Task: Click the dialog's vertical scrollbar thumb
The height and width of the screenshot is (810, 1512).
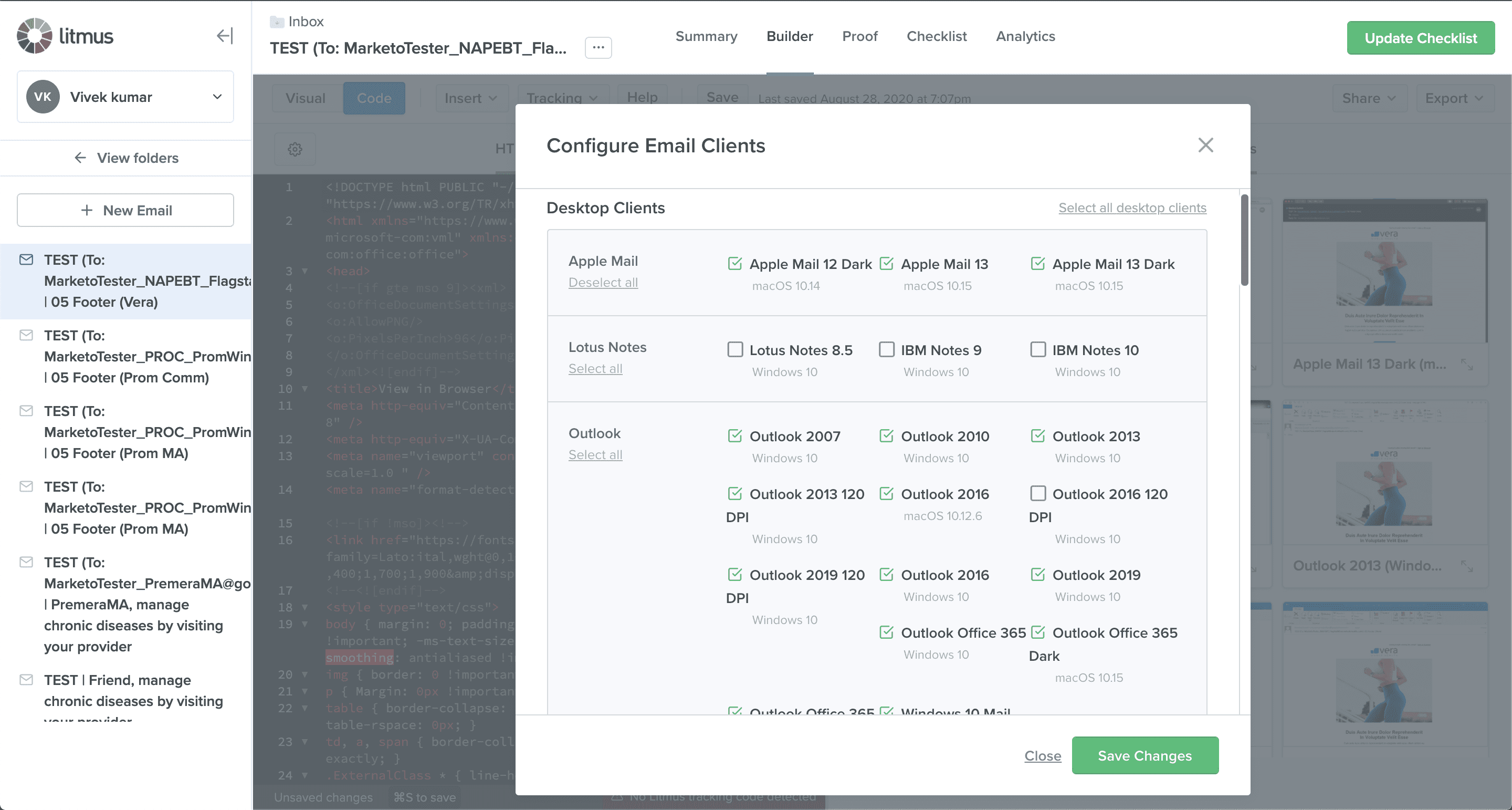Action: [1244, 240]
